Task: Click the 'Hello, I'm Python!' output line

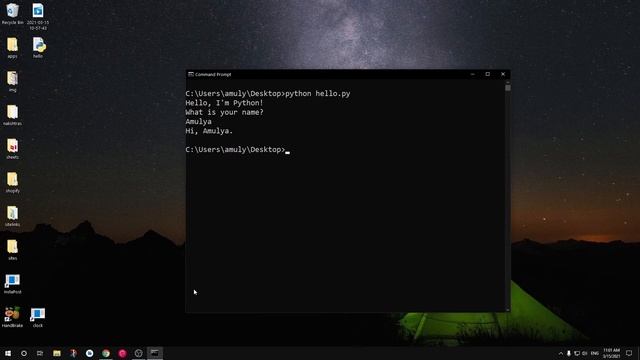Action: coord(224,103)
